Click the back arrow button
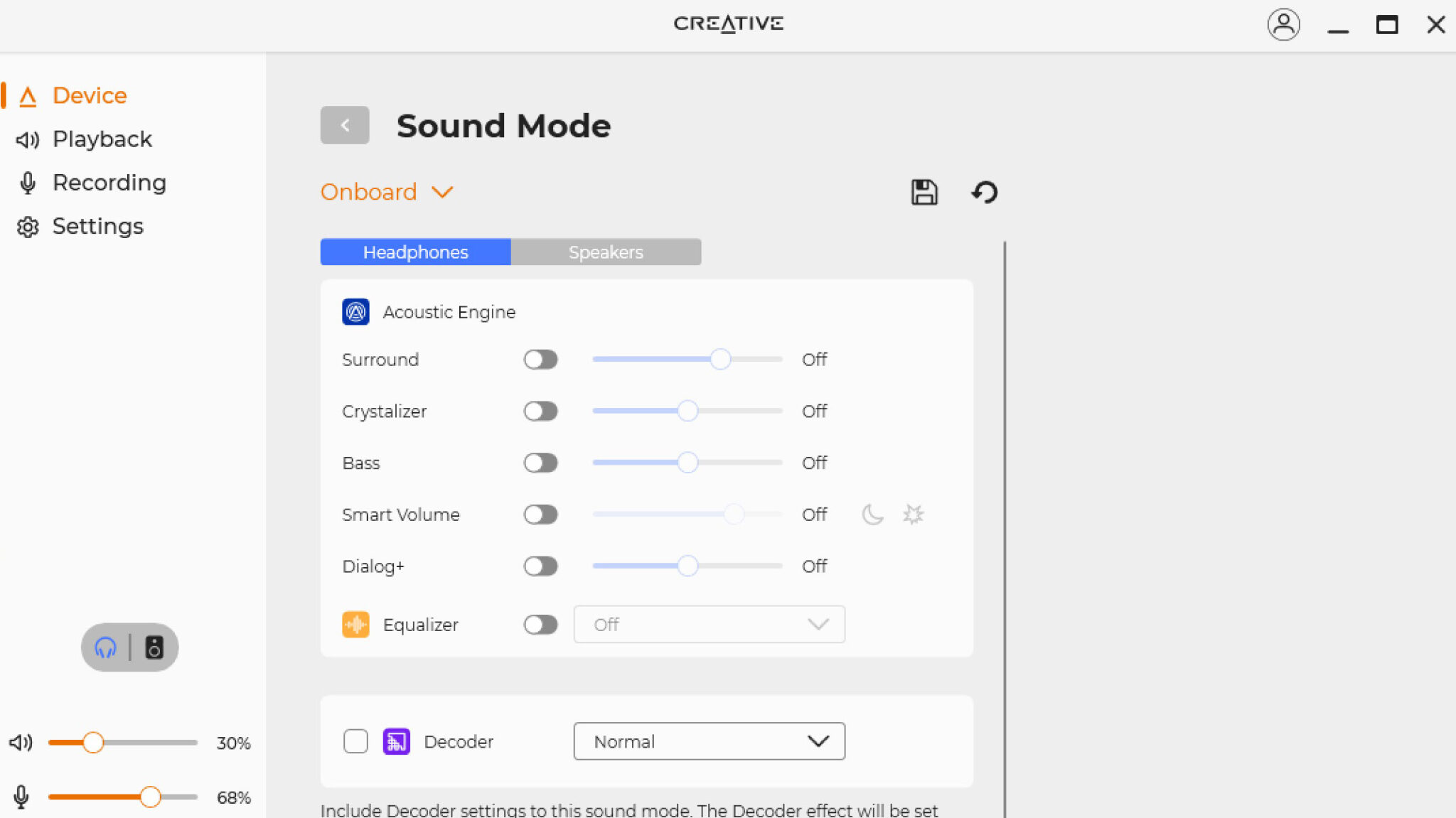The image size is (1456, 818). coord(345,125)
